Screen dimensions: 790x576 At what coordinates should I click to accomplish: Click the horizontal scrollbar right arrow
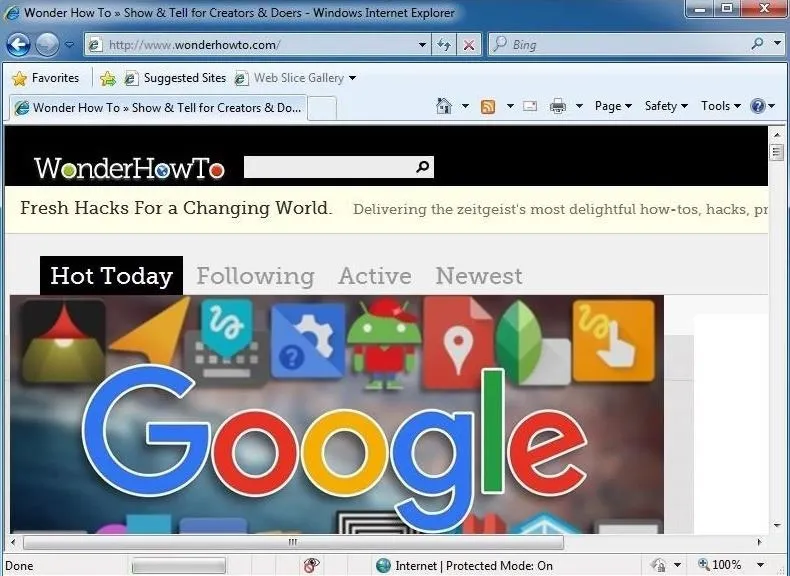759,542
